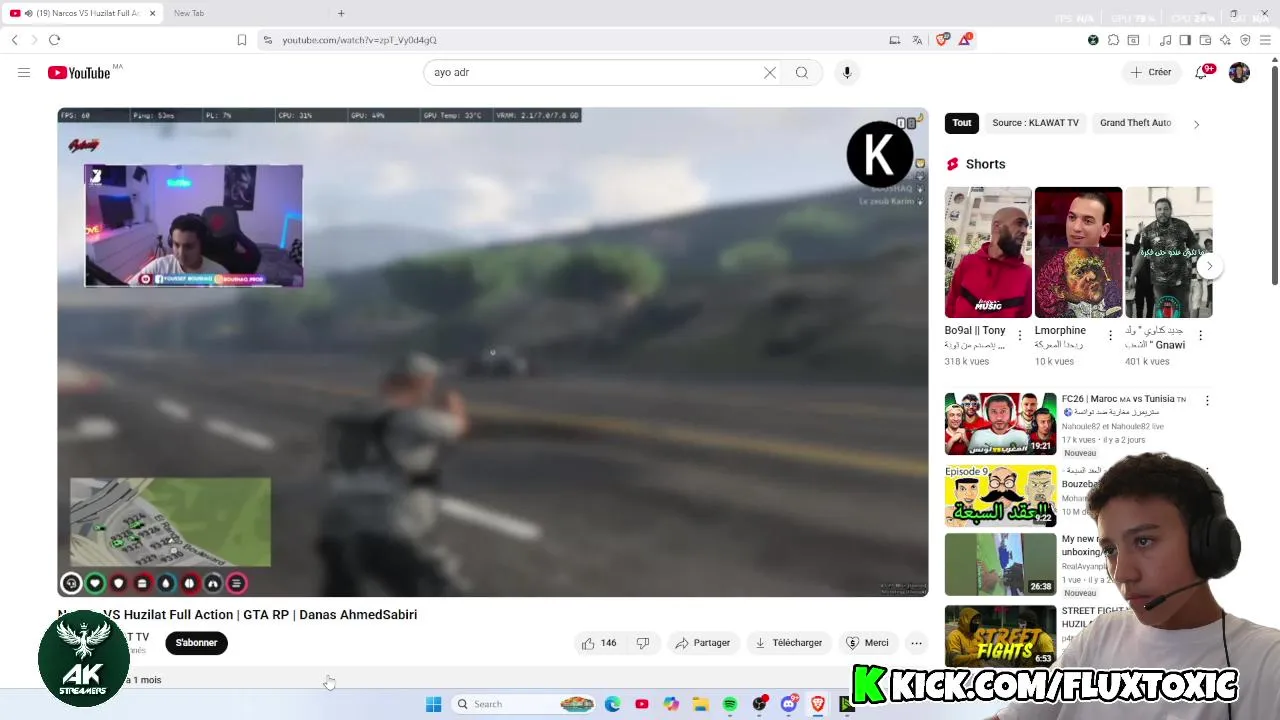Screen dimensions: 1280x720
Task: Open OBS Studio from the taskbar
Action: (760, 704)
